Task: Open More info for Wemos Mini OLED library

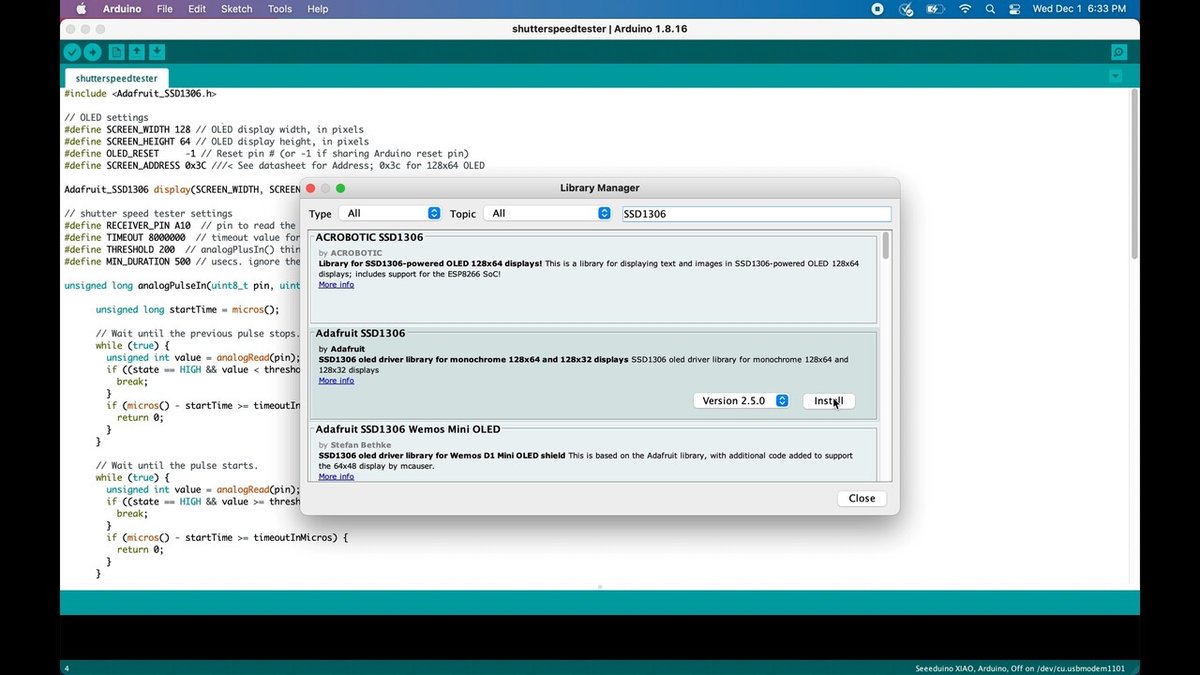Action: pyautogui.click(x=336, y=477)
